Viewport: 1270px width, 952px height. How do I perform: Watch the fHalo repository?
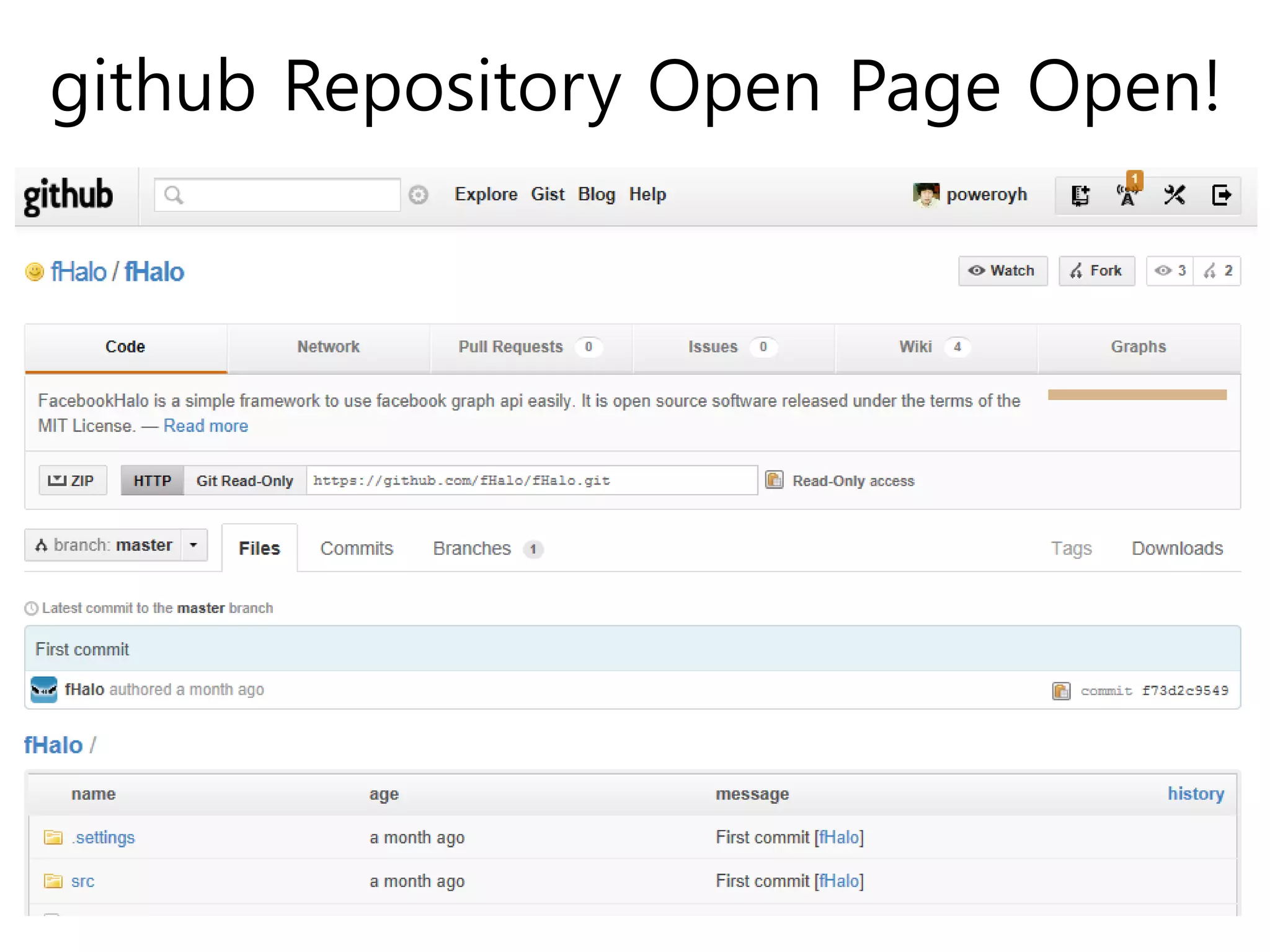click(1003, 271)
